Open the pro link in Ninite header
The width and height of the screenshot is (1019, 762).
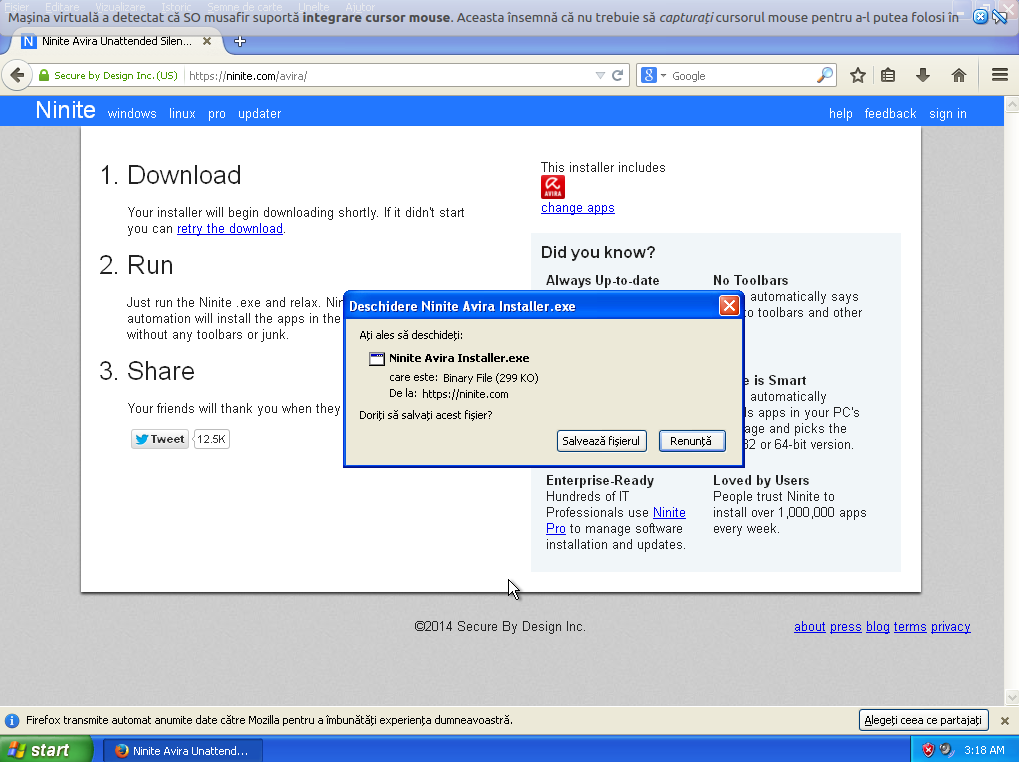216,114
